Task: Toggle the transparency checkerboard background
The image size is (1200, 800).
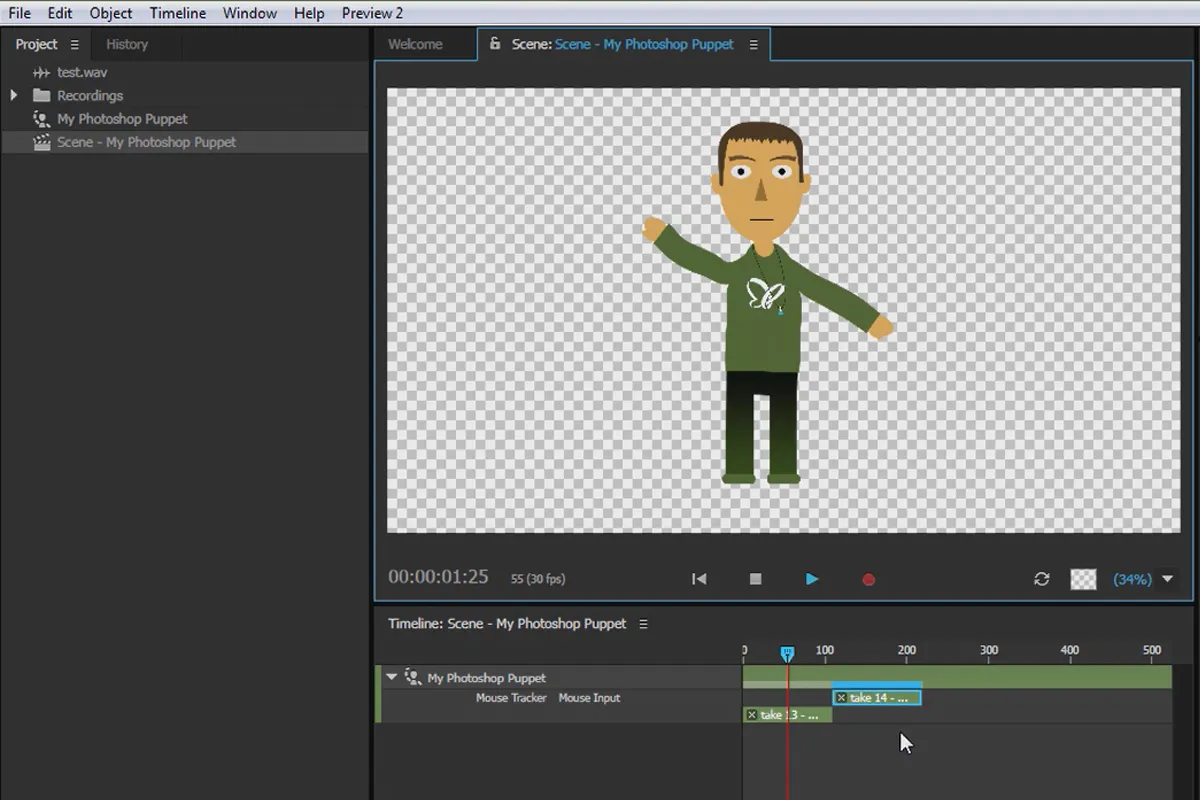Action: tap(1083, 579)
